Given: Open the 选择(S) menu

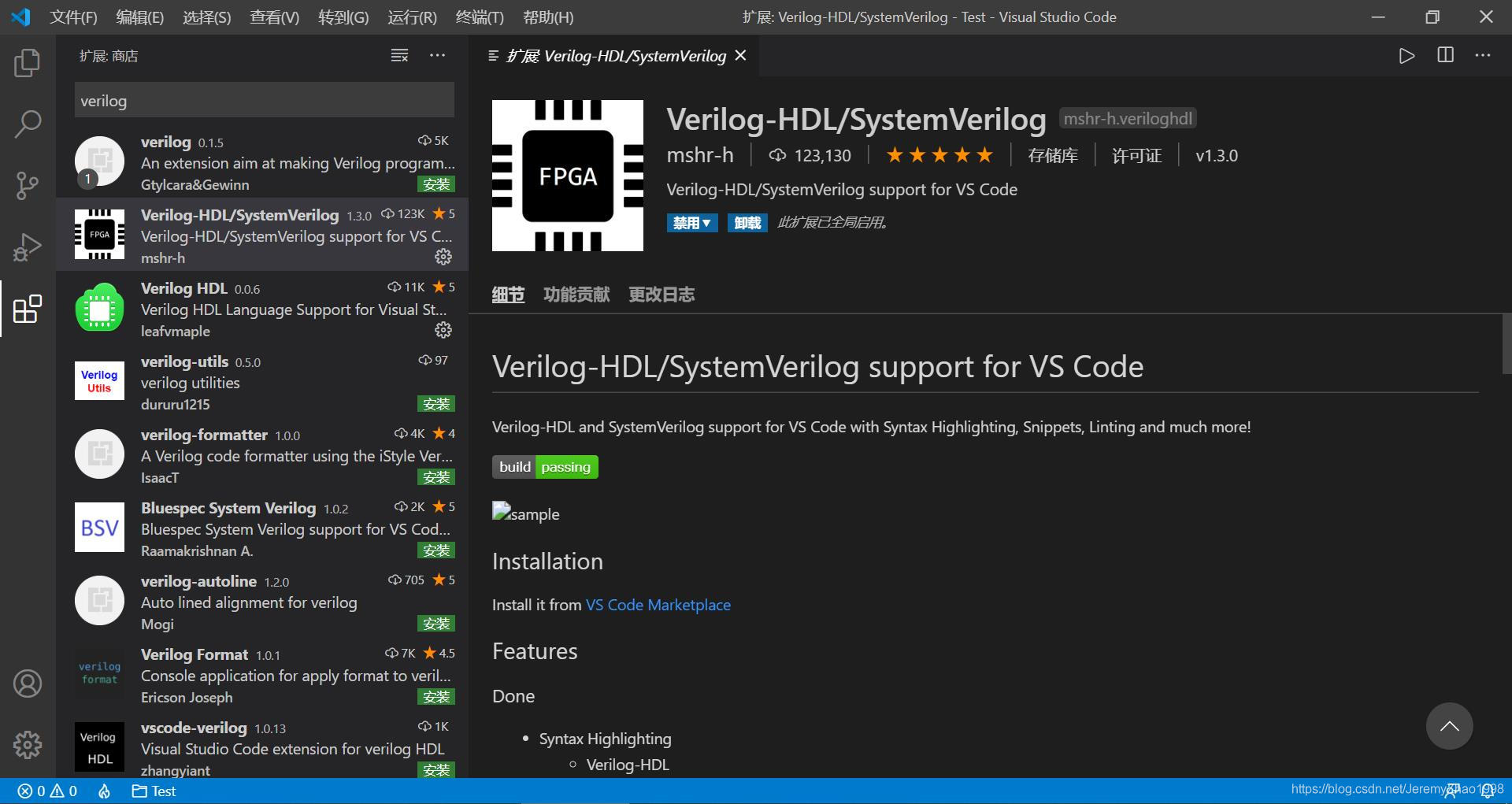Looking at the screenshot, I should (206, 17).
